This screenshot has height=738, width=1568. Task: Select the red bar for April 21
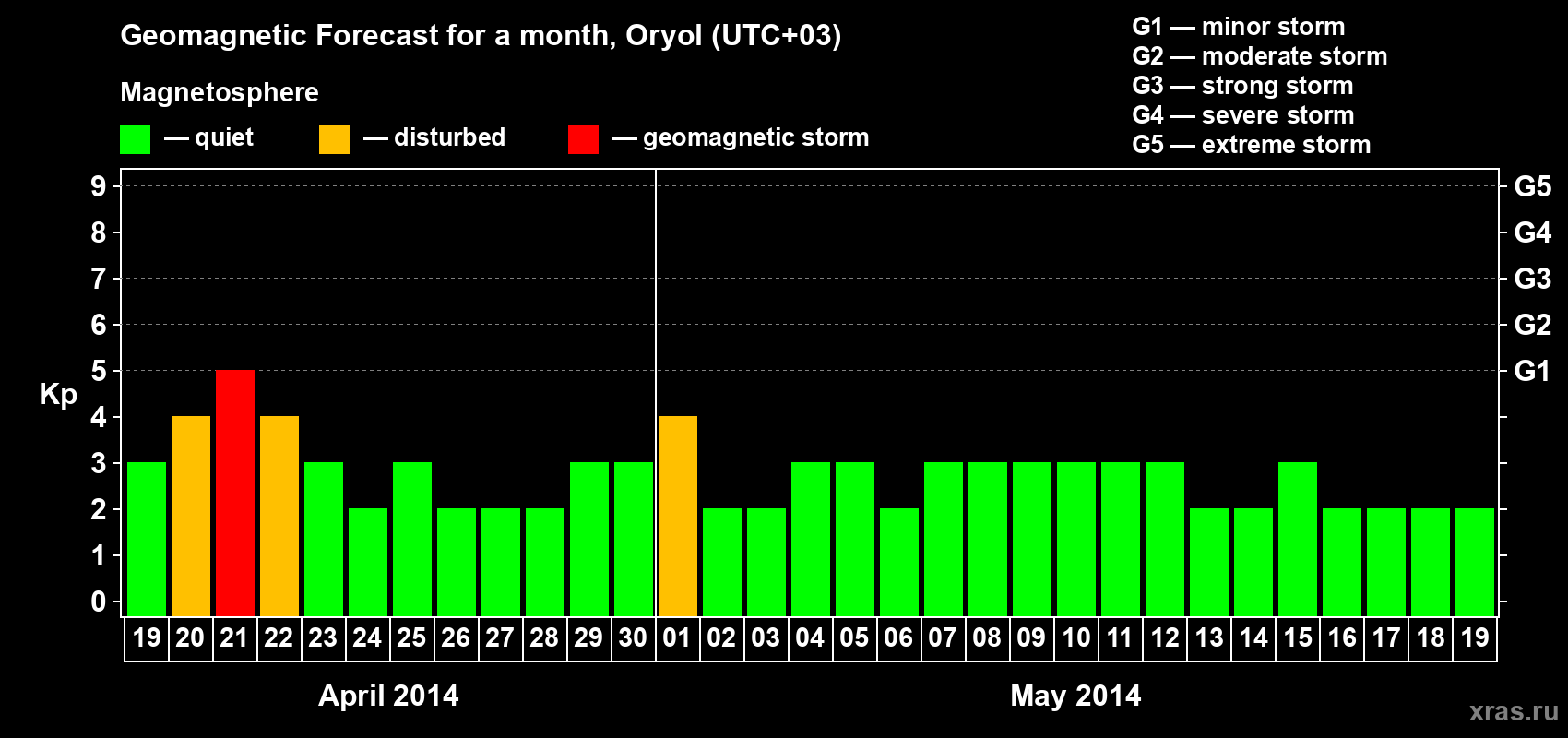[x=235, y=493]
